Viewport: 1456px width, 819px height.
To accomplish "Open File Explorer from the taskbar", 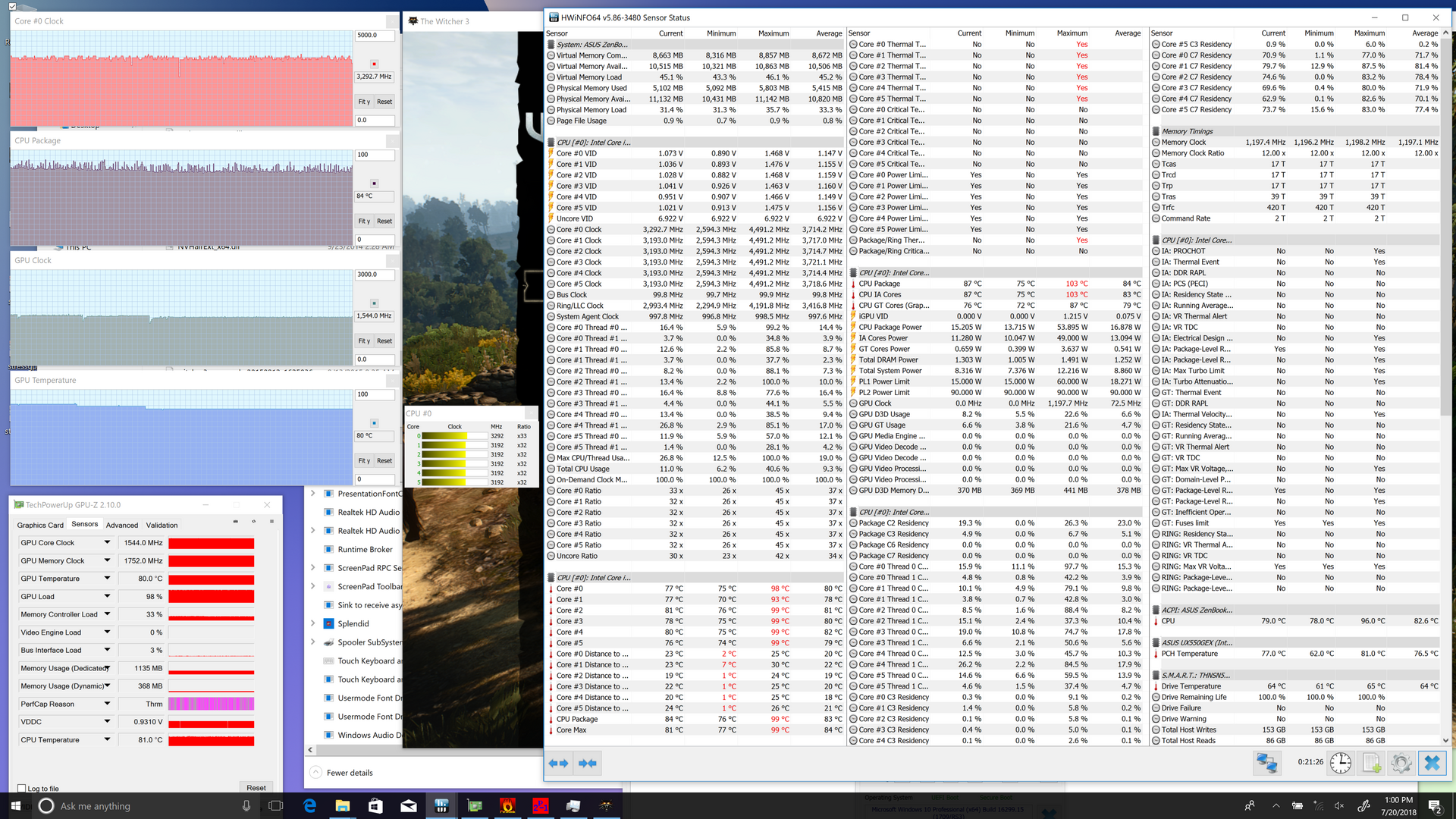I will point(342,805).
